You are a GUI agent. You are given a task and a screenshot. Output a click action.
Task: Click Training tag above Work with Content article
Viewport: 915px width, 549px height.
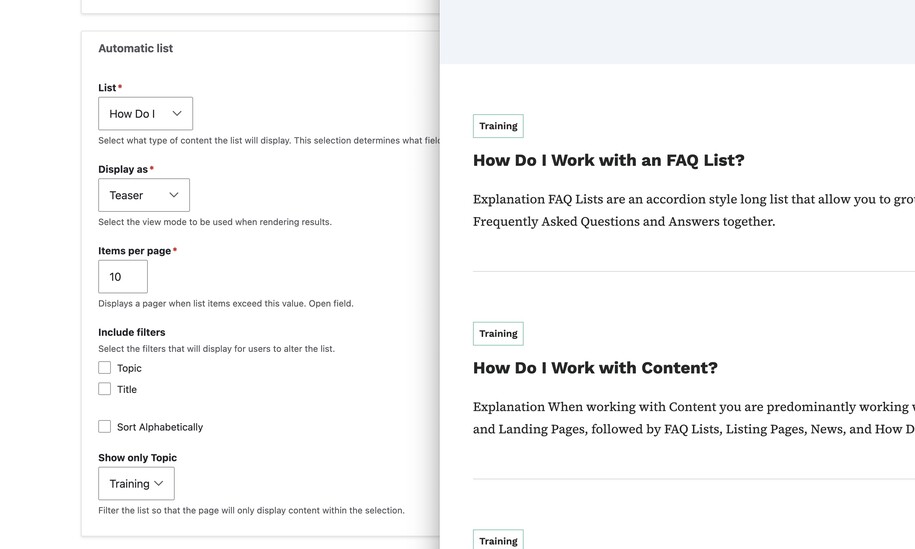pyautogui.click(x=498, y=334)
